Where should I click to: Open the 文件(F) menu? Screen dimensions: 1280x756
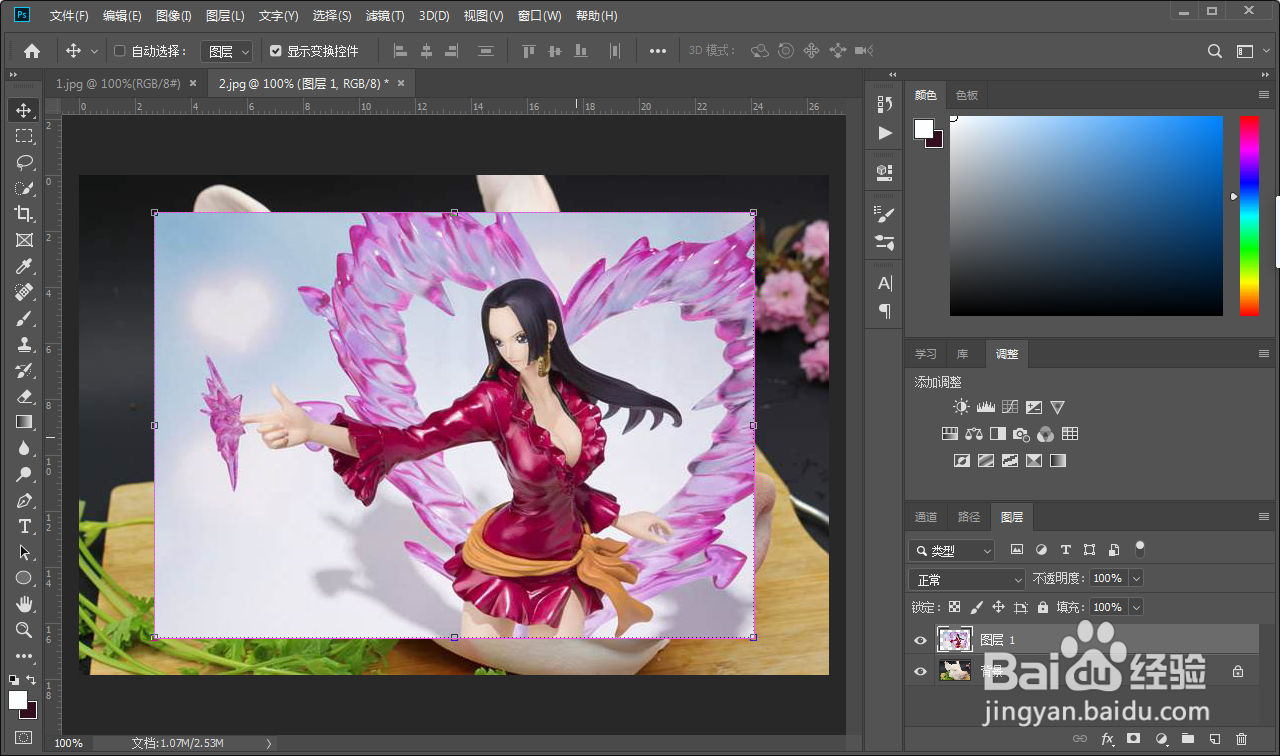69,16
